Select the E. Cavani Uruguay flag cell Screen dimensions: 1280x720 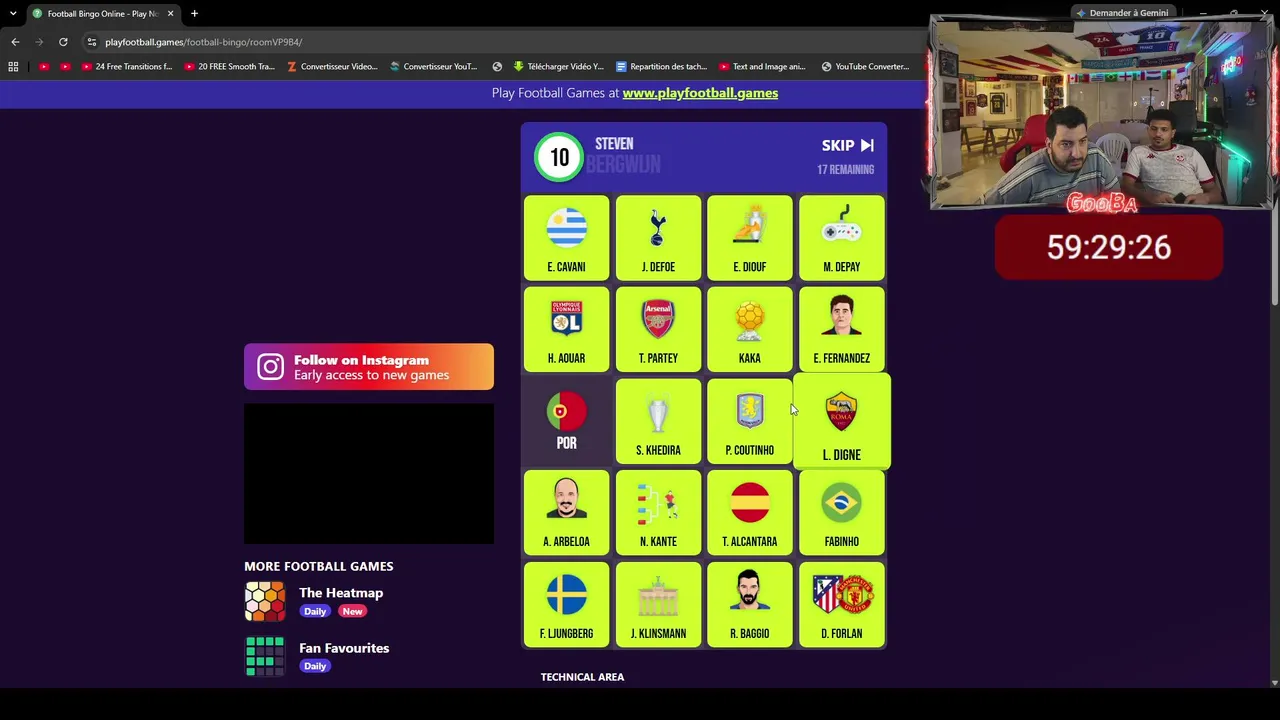click(x=566, y=238)
